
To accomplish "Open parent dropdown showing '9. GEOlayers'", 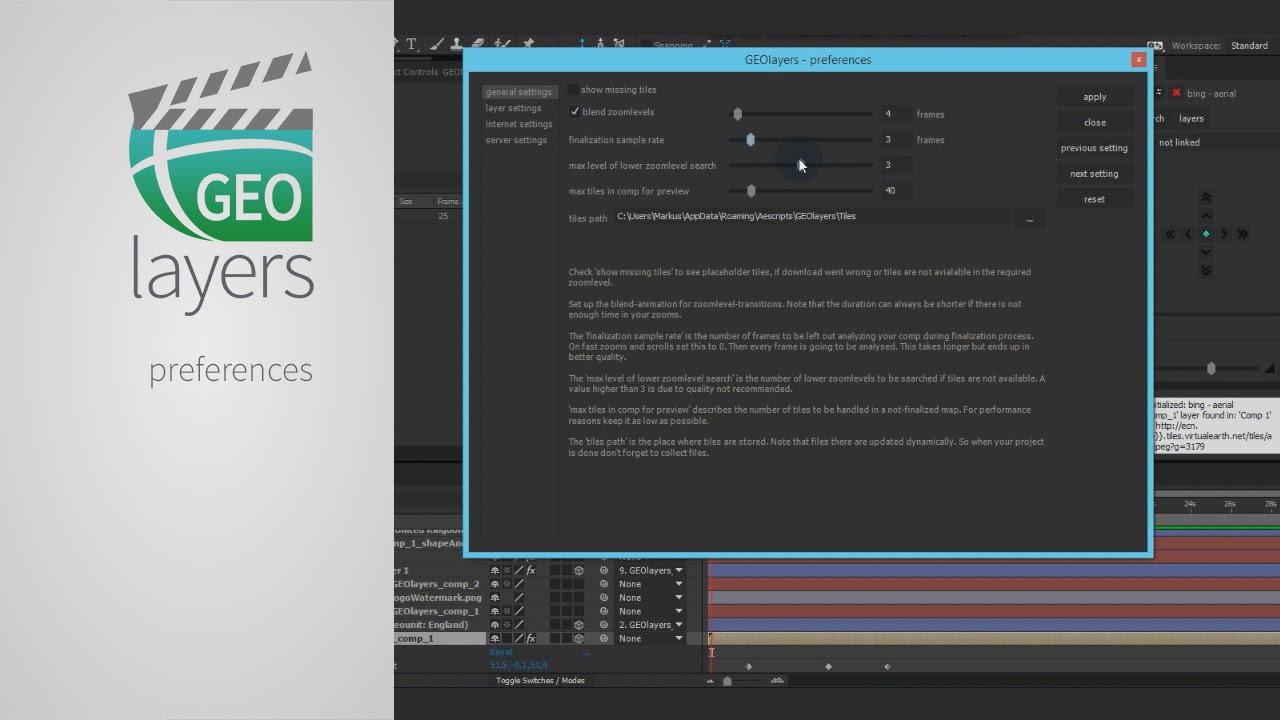I will pyautogui.click(x=651, y=571).
